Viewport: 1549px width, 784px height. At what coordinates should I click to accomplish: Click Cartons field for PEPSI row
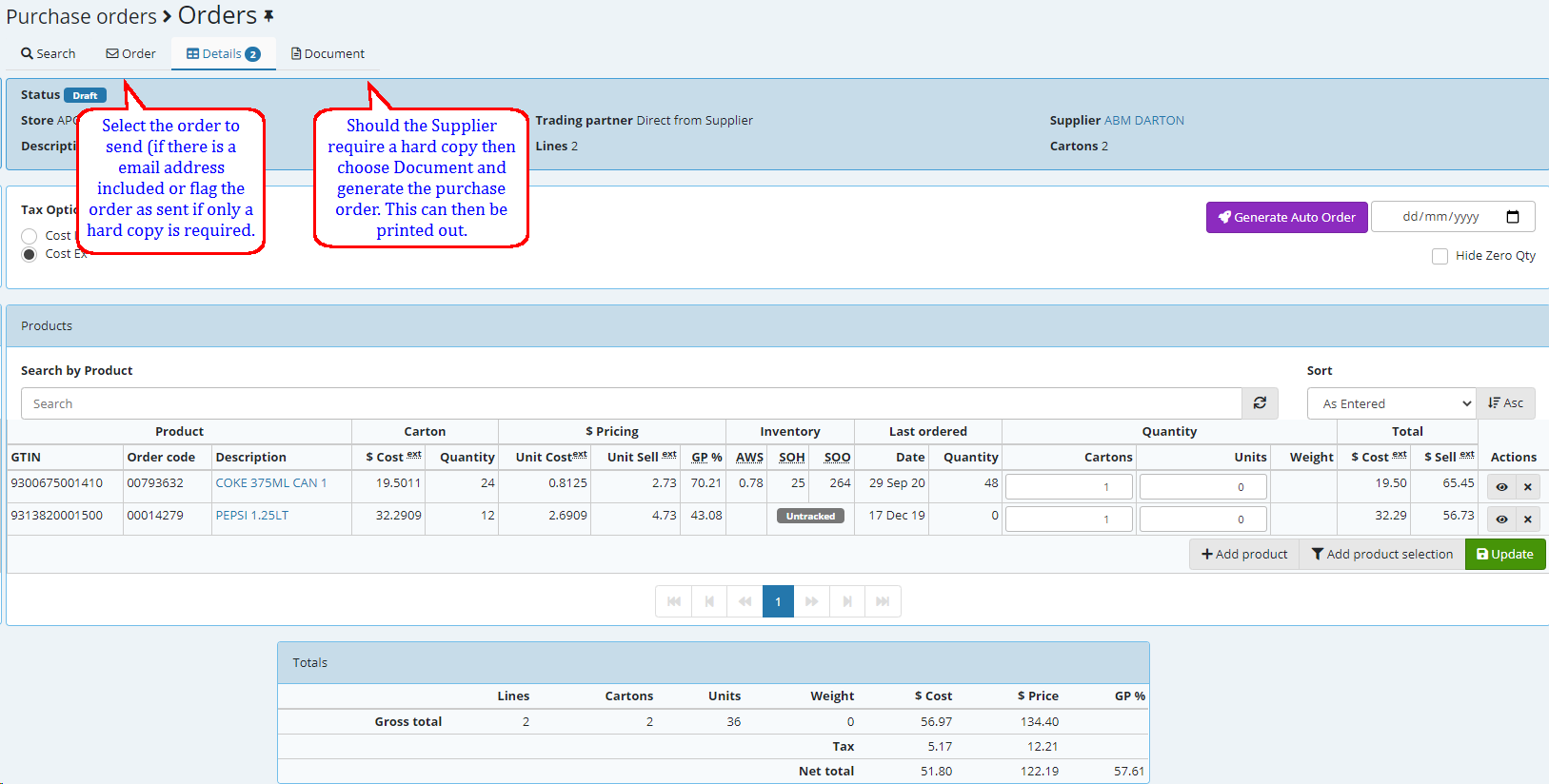tap(1069, 519)
